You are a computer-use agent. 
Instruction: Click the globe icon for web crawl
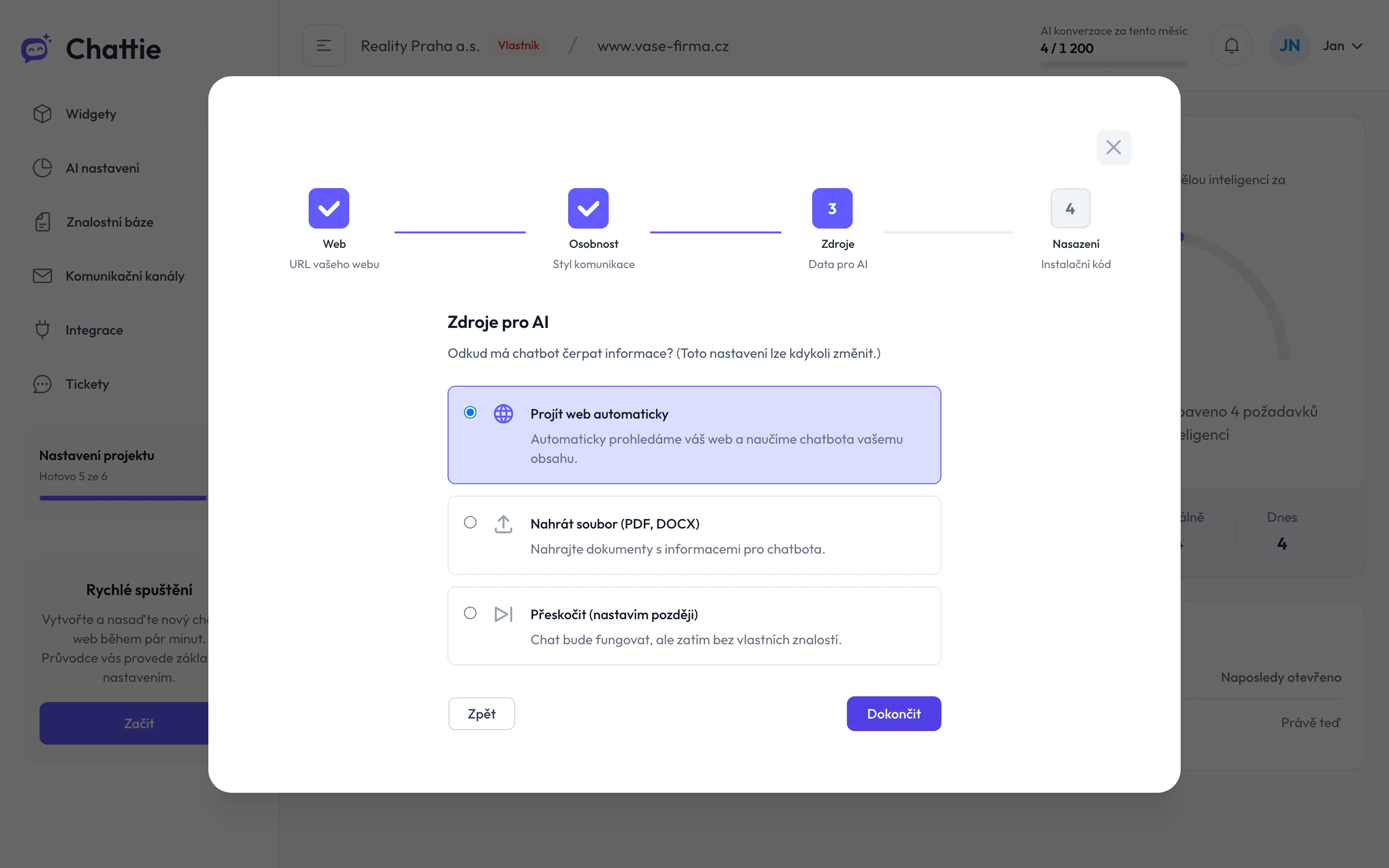504,413
